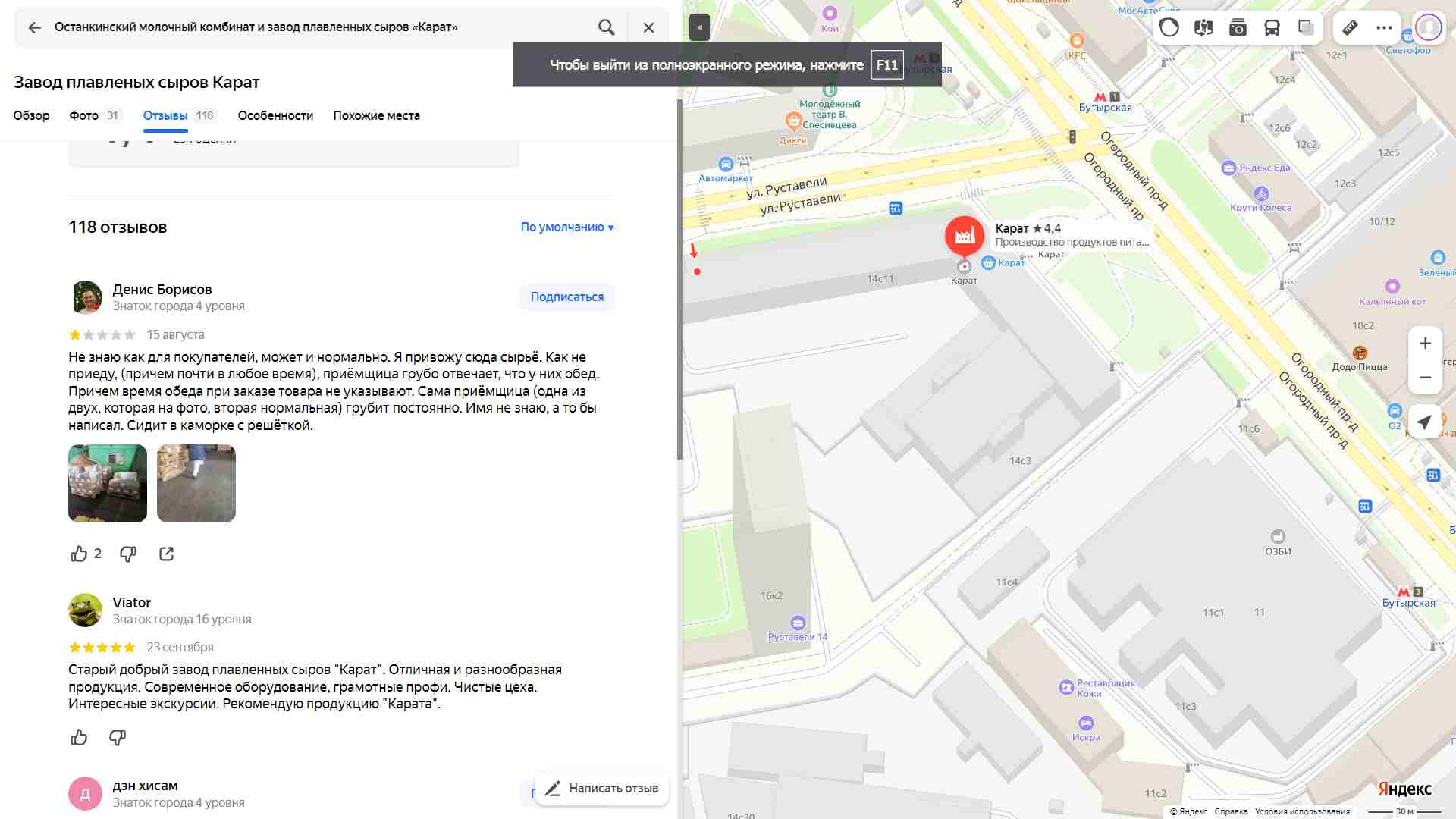Open the map layers selector
Image resolution: width=1456 pixels, height=819 pixels.
pyautogui.click(x=1306, y=28)
